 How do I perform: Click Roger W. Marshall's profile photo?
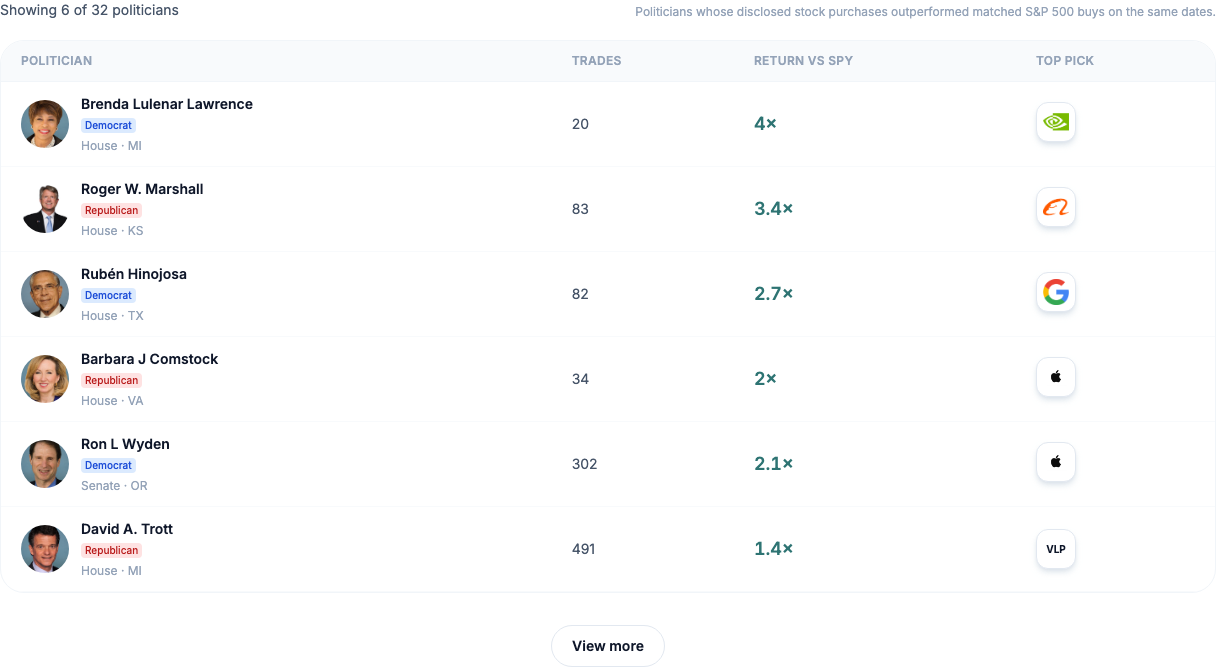click(45, 209)
